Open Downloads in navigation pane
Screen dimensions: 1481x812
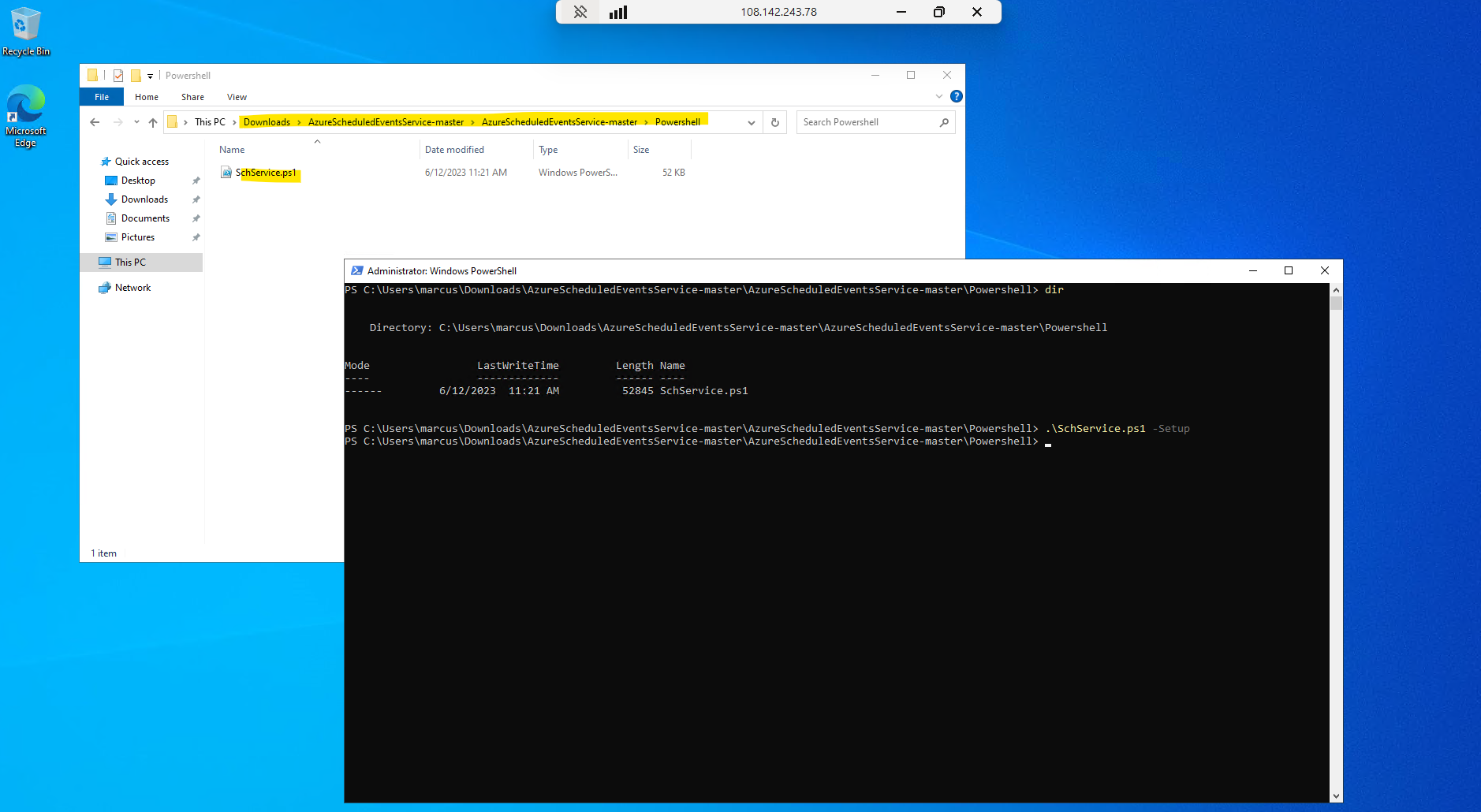pyautogui.click(x=144, y=199)
